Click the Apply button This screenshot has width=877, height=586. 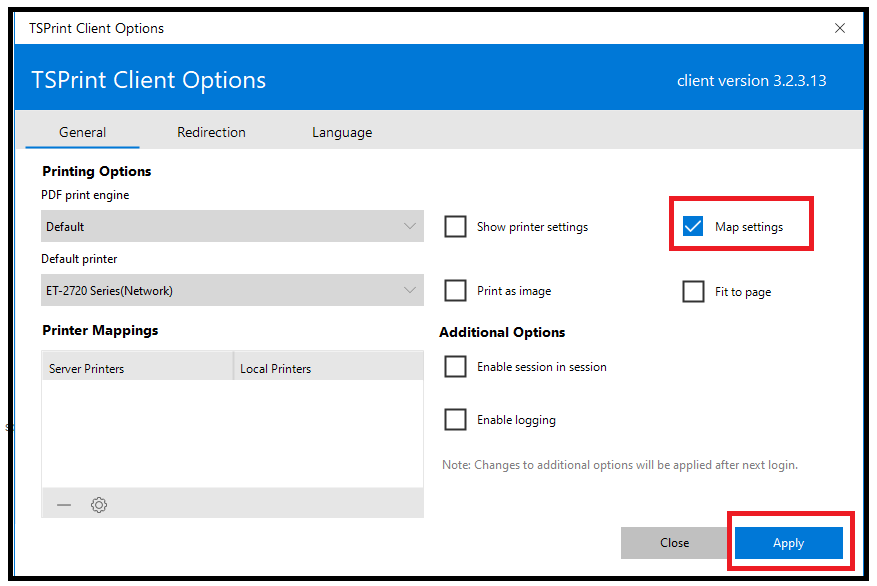(x=789, y=543)
